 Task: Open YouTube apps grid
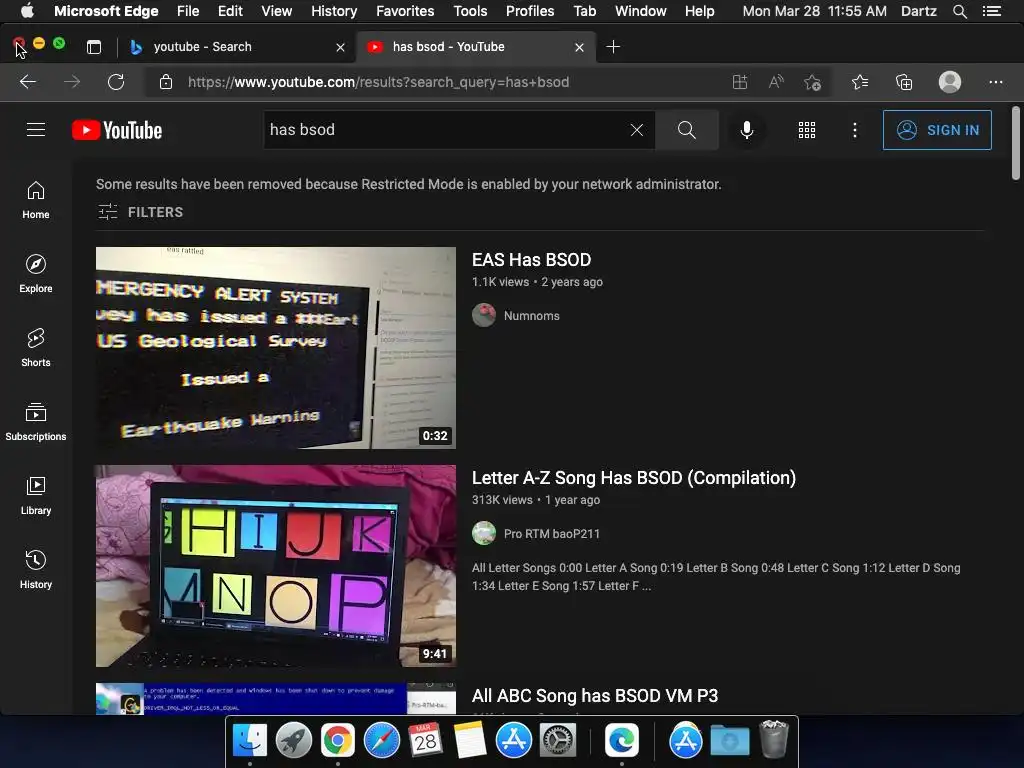(807, 129)
